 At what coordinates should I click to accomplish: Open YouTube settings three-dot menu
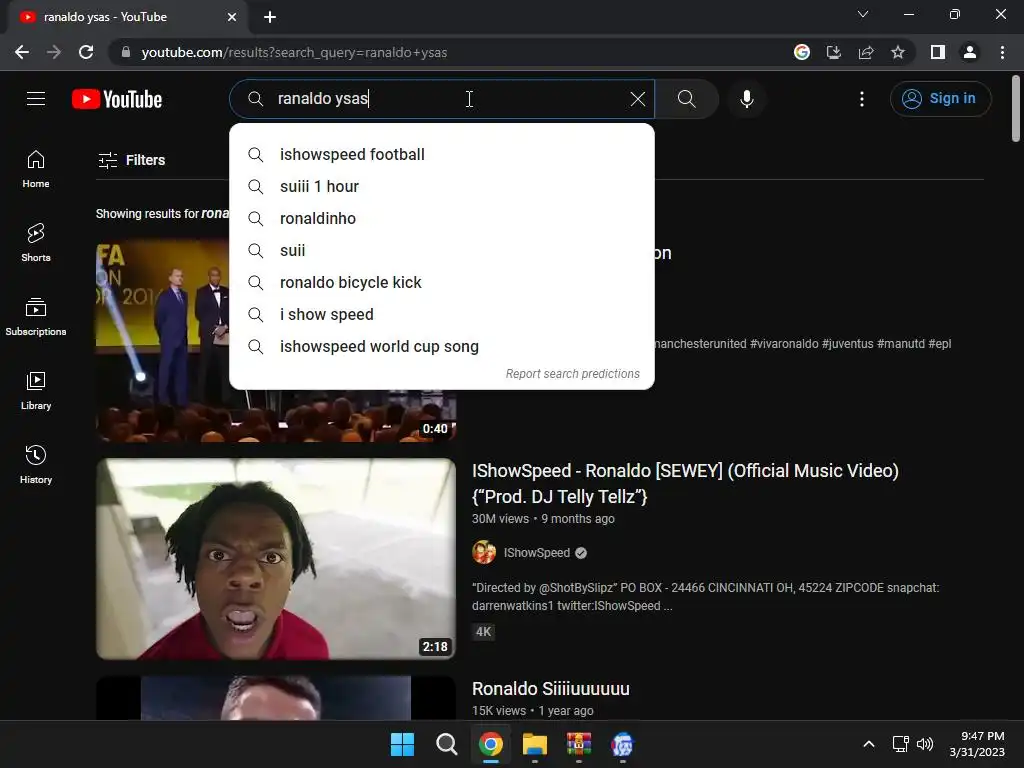coord(862,99)
